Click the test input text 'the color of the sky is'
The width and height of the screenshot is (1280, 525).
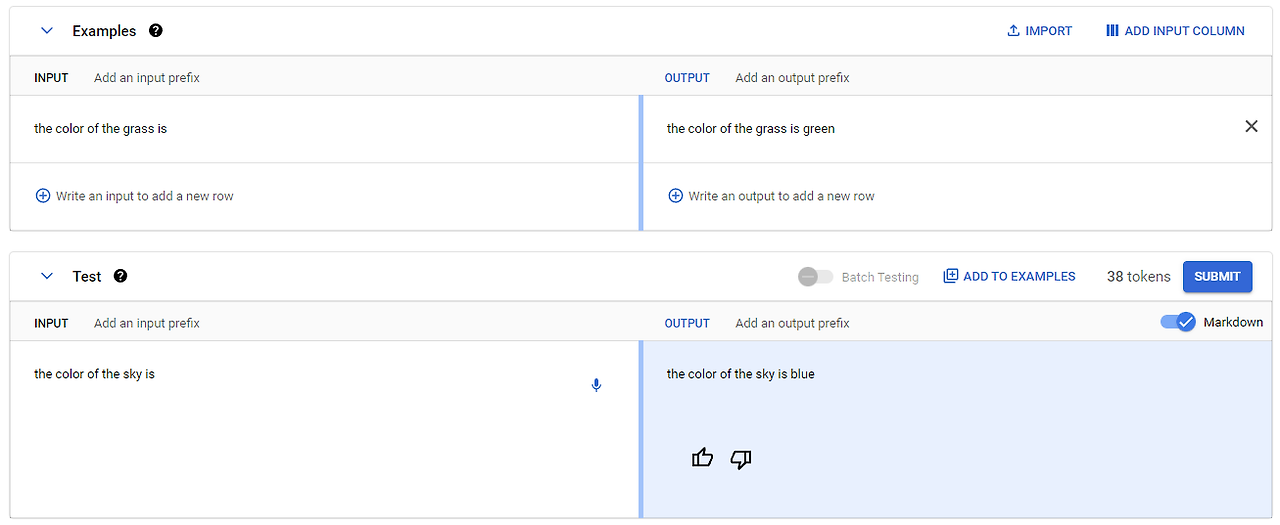coord(94,374)
